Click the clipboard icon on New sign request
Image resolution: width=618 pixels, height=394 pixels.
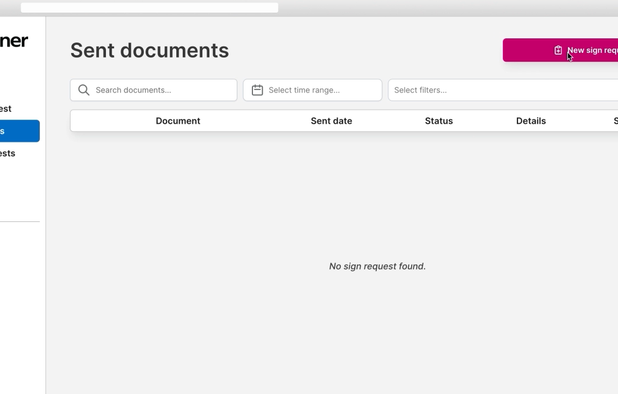[x=558, y=50]
